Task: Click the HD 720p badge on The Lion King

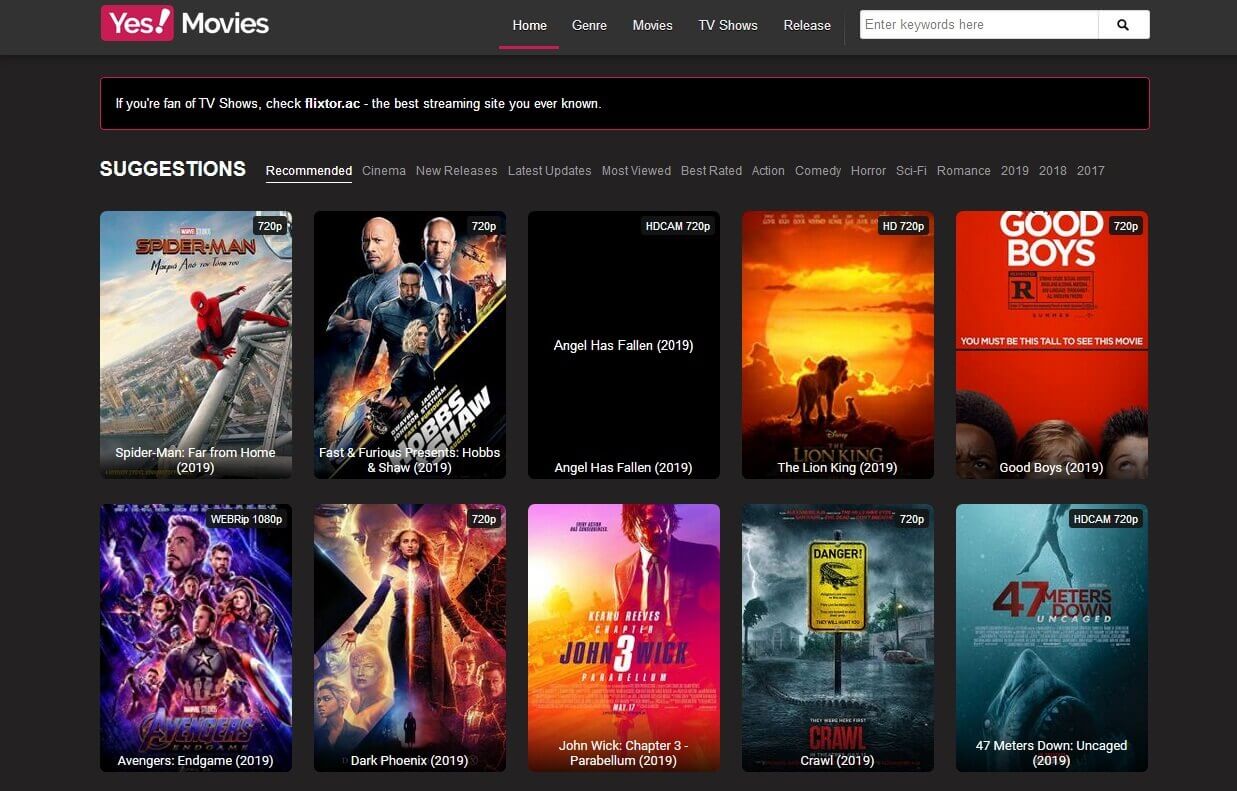Action: [903, 226]
